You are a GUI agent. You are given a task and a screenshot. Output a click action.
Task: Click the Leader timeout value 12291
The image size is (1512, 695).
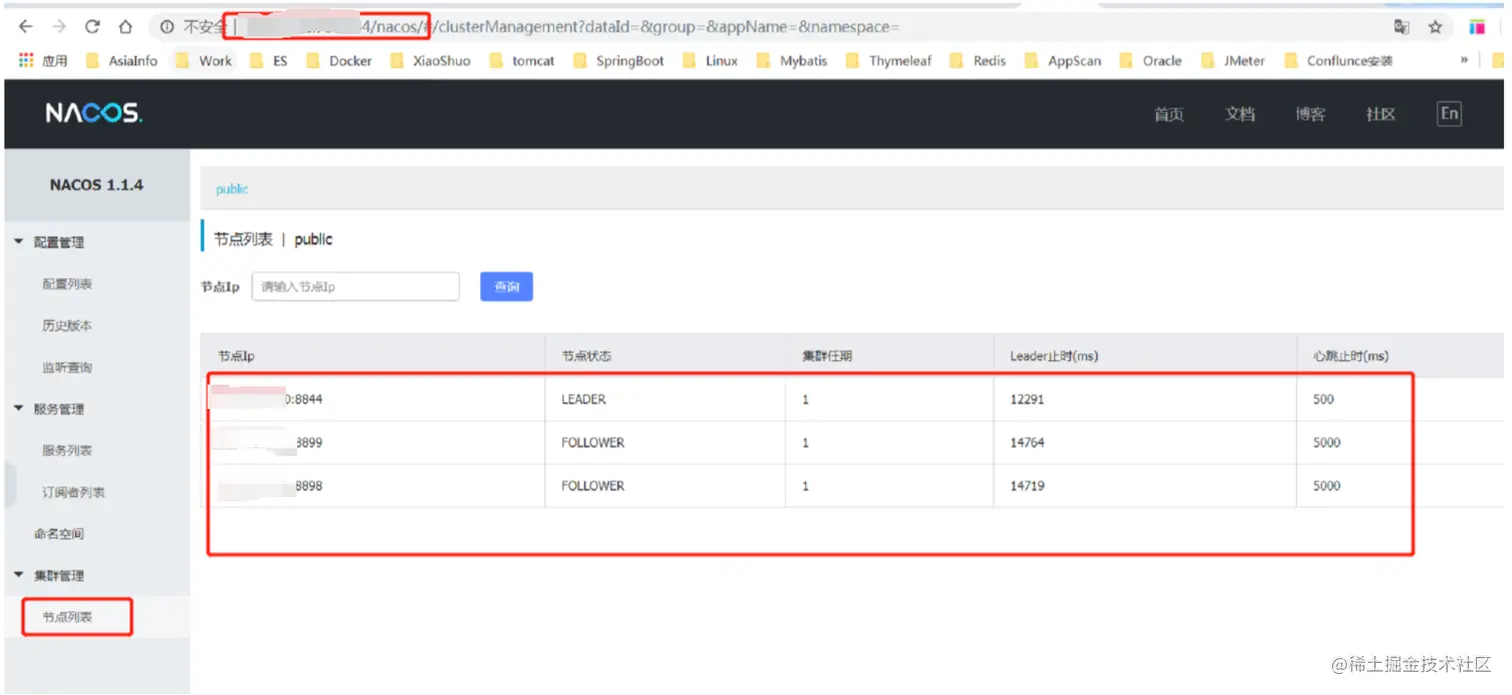click(1027, 399)
